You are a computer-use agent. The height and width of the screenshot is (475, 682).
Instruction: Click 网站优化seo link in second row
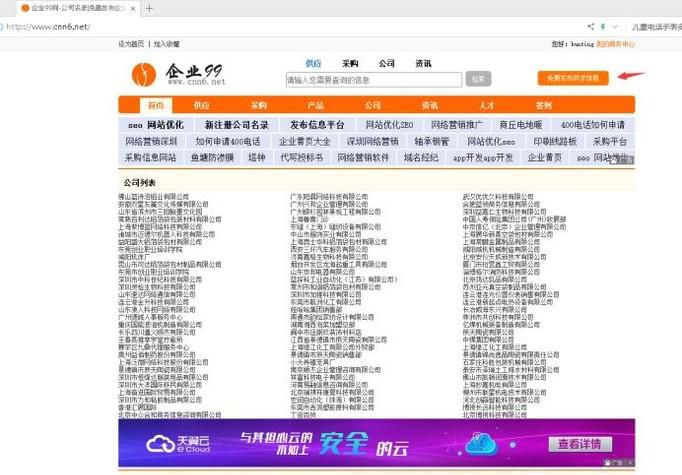[491, 142]
